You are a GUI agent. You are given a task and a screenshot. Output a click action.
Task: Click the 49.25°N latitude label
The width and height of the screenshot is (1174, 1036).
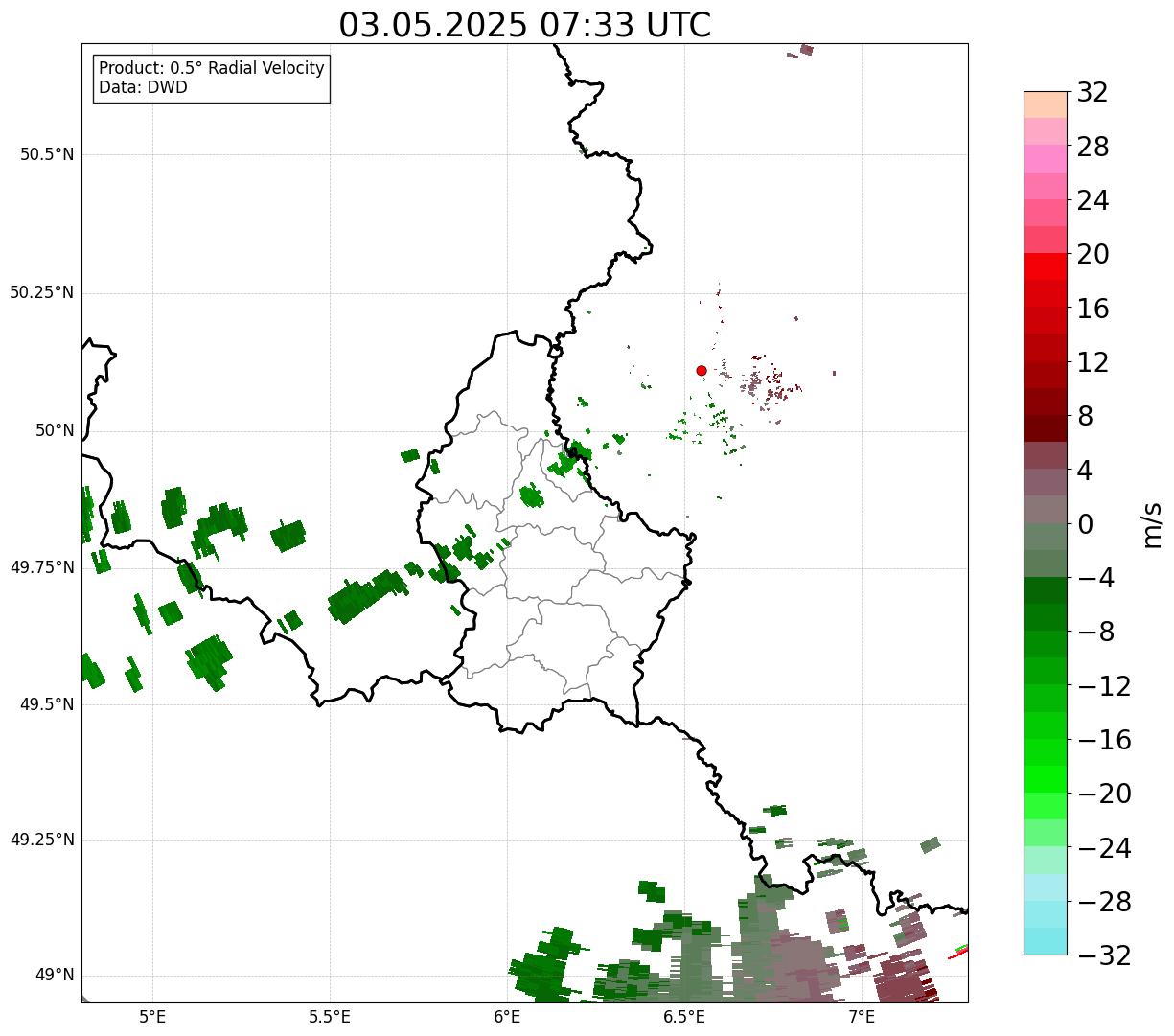[42, 840]
